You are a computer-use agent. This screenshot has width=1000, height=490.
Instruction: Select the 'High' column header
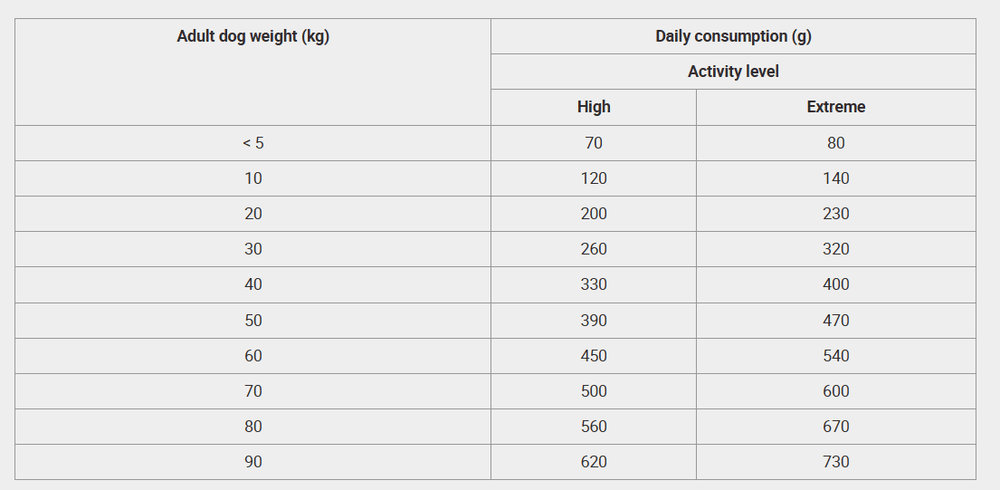point(593,107)
